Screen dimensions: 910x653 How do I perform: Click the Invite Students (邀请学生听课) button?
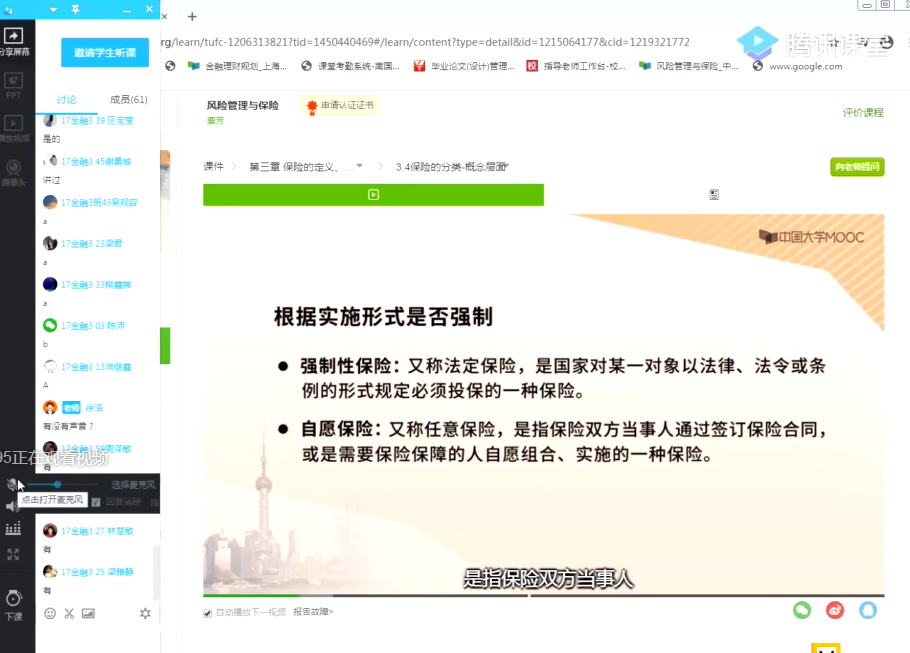[x=104, y=53]
